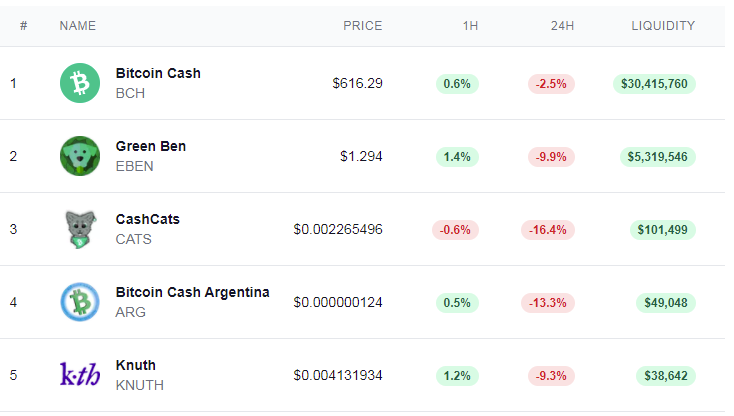Click the $5,319,546 liquidity badge
Image resolution: width=734 pixels, height=416 pixels.
pyautogui.click(x=657, y=157)
